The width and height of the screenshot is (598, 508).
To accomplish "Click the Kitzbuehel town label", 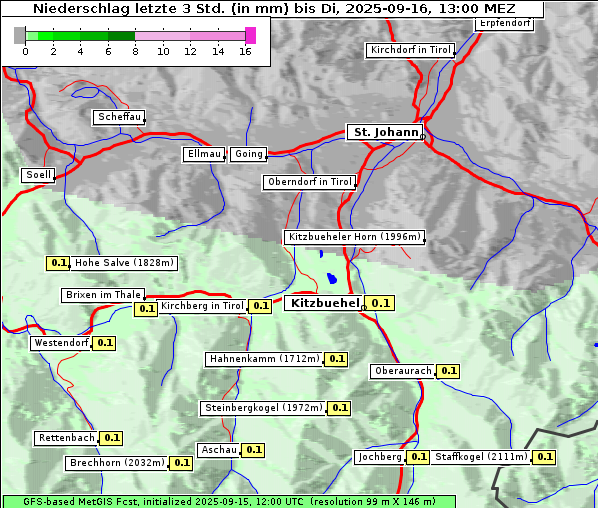I will click(324, 303).
